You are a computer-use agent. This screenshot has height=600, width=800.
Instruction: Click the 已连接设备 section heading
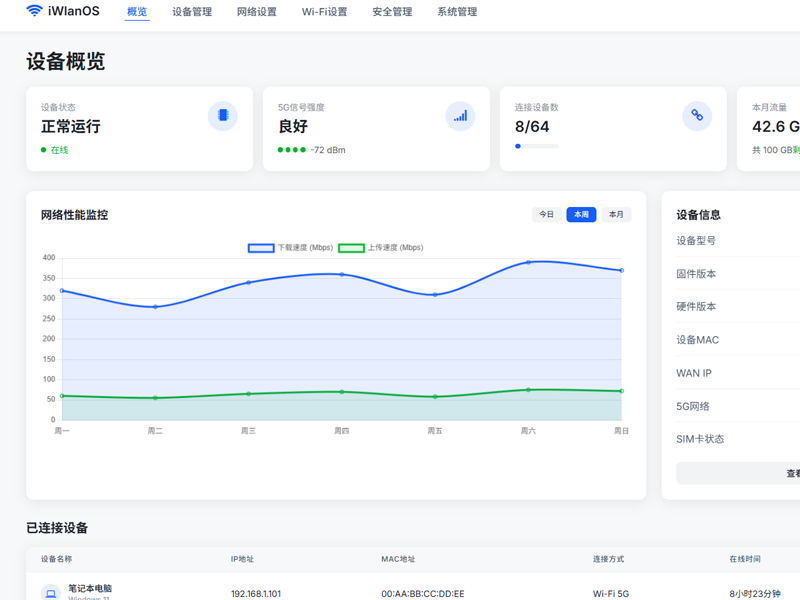(57, 528)
